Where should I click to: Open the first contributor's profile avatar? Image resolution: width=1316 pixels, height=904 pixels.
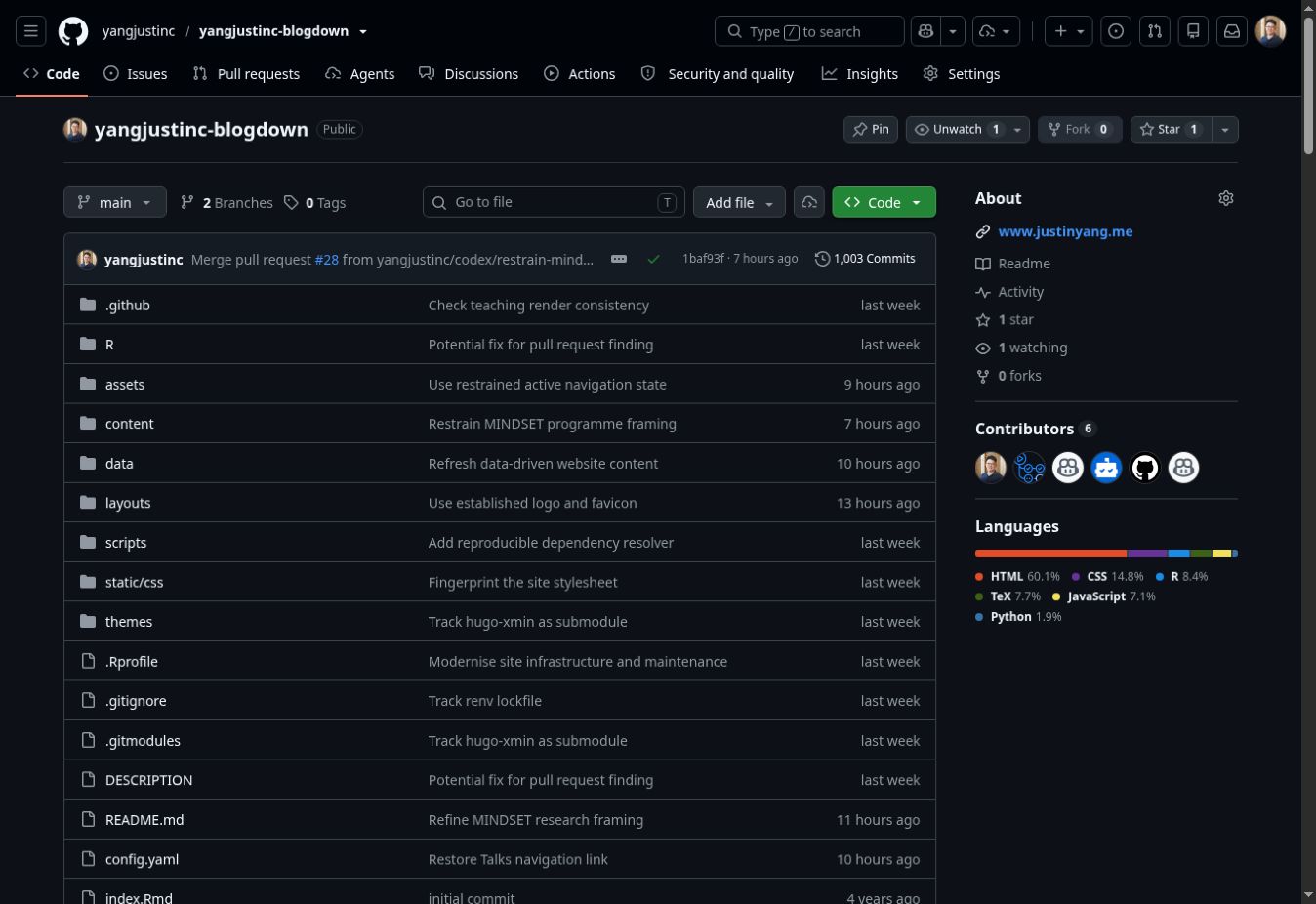991,468
